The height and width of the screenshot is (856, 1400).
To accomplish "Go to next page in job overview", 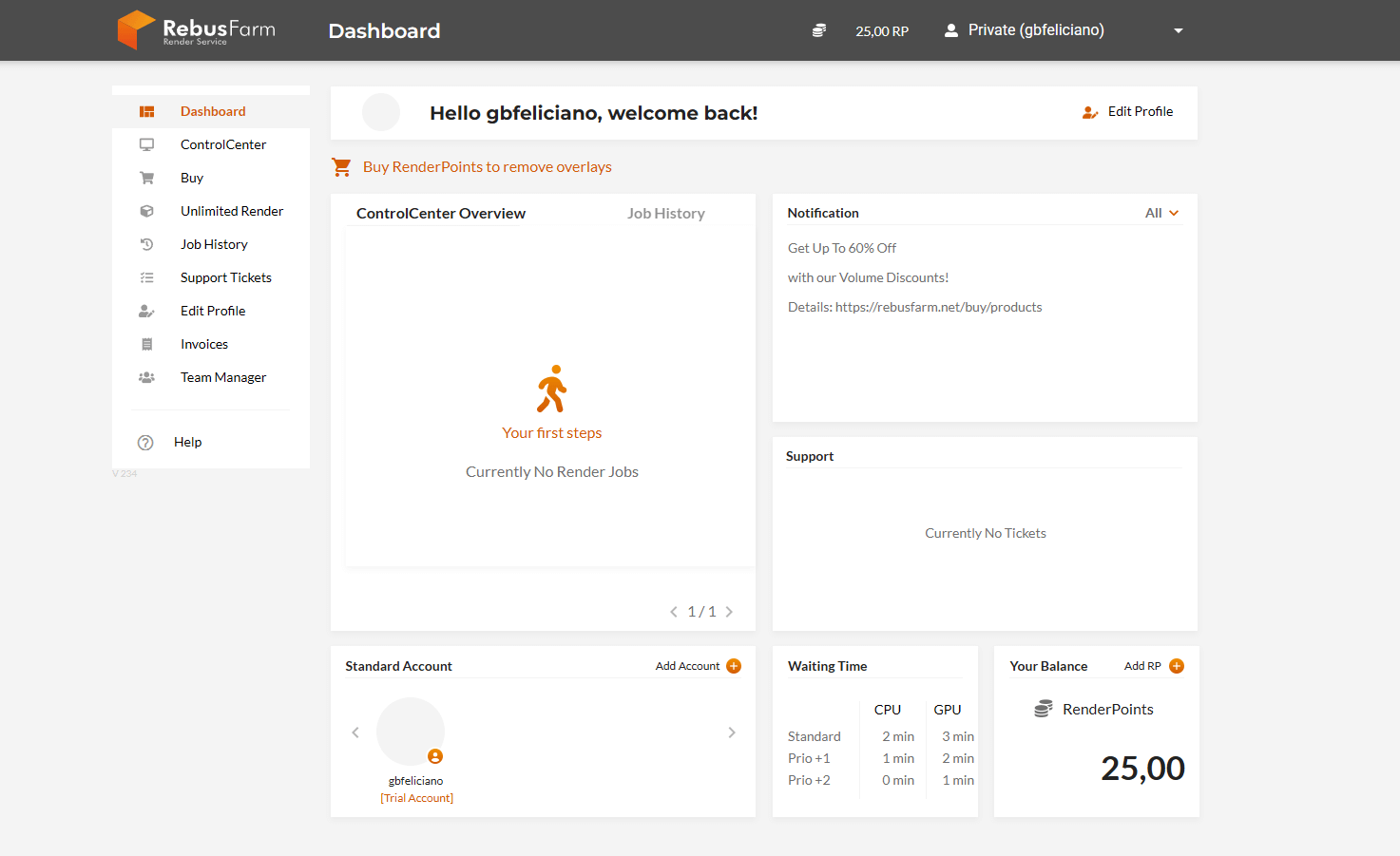I will click(729, 612).
